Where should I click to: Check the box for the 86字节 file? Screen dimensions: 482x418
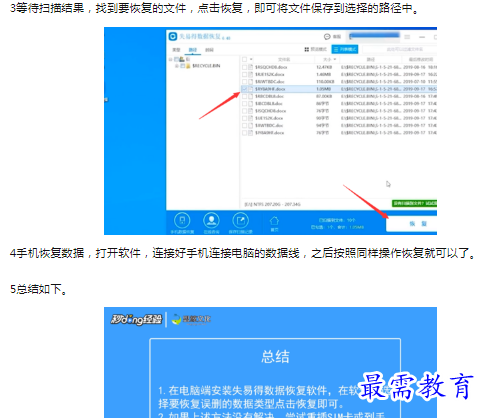coord(244,104)
